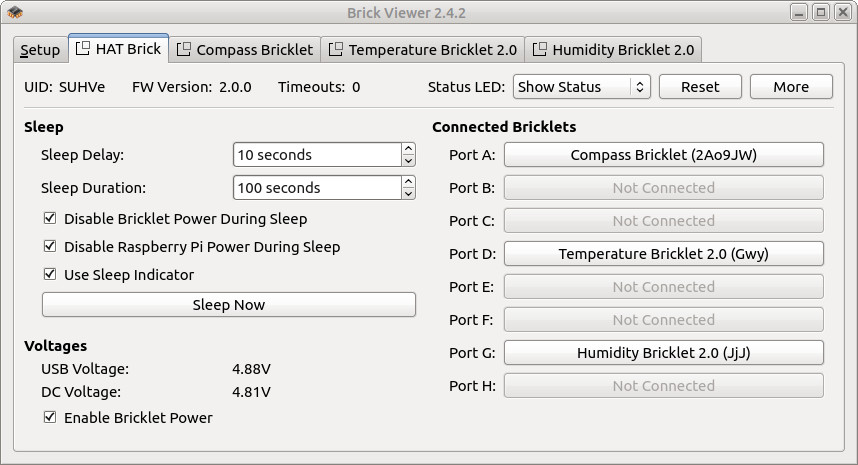Uncheck Enable Bricklet Power
858x465 pixels.
50,417
